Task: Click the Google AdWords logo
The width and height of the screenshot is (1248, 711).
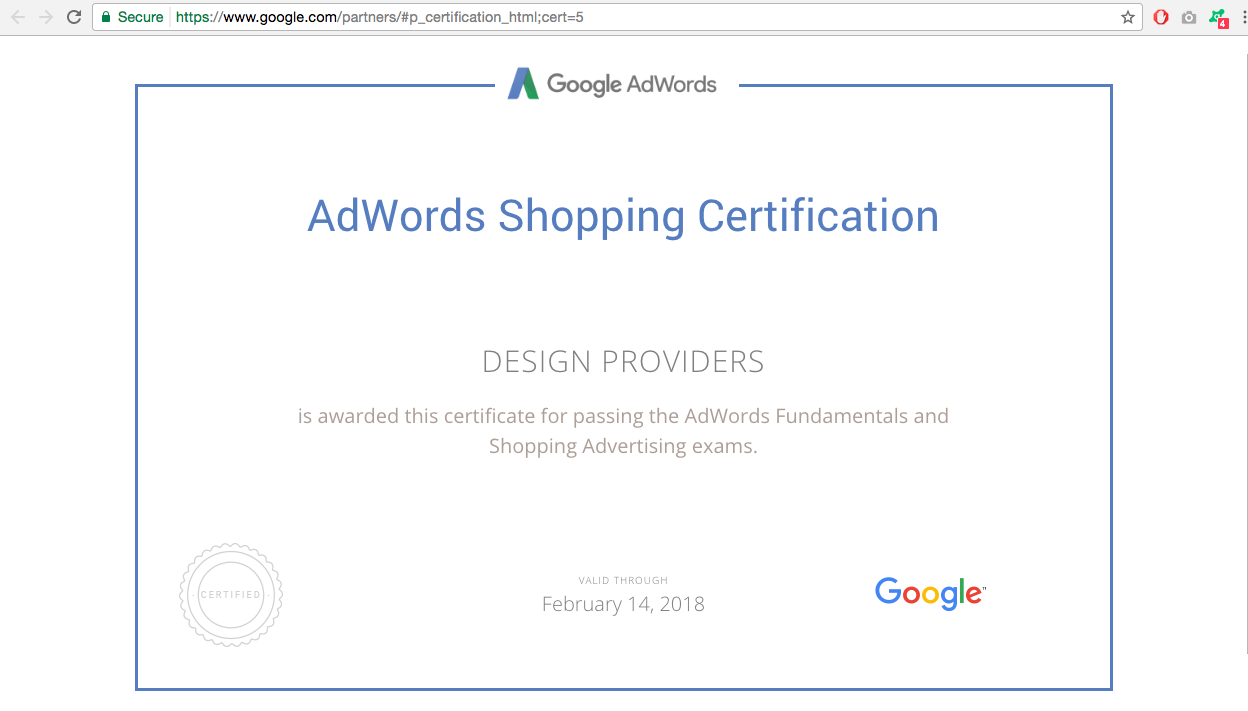Action: pos(612,84)
